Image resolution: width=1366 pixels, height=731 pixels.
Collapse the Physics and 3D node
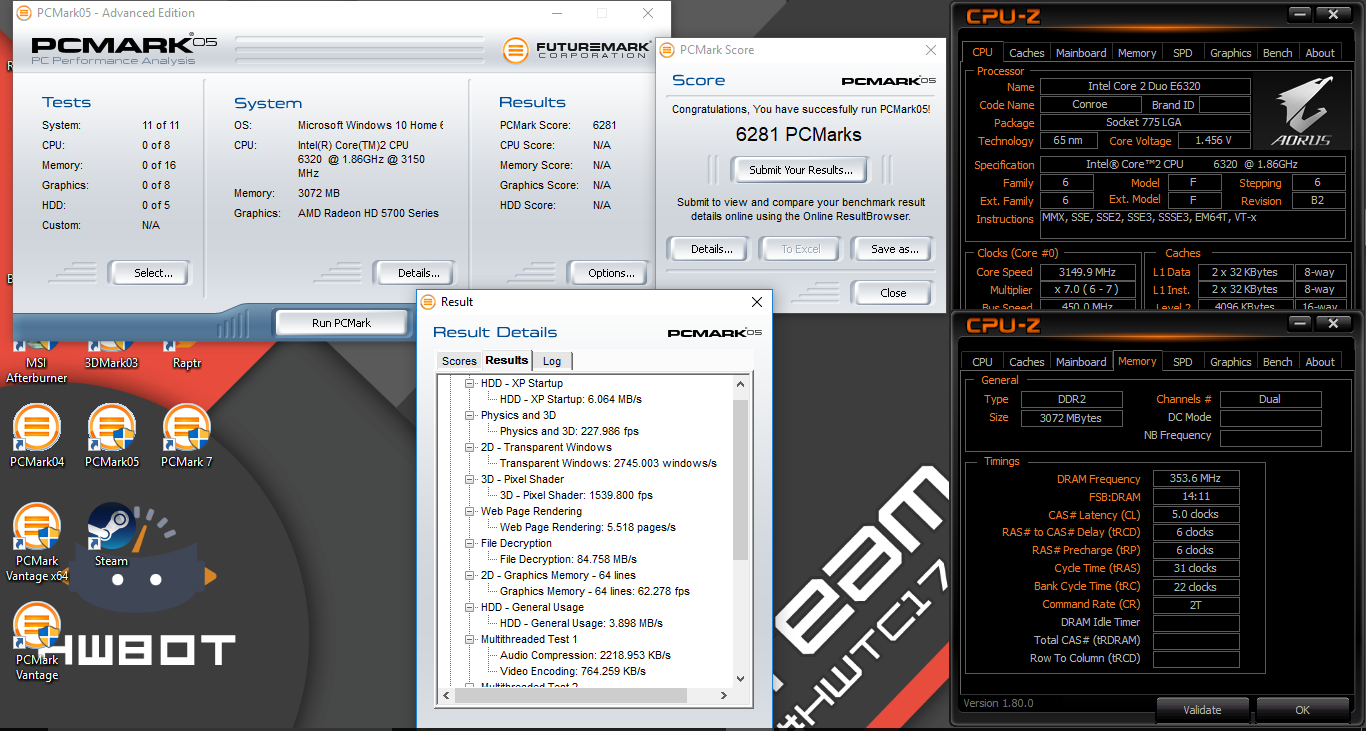471,415
